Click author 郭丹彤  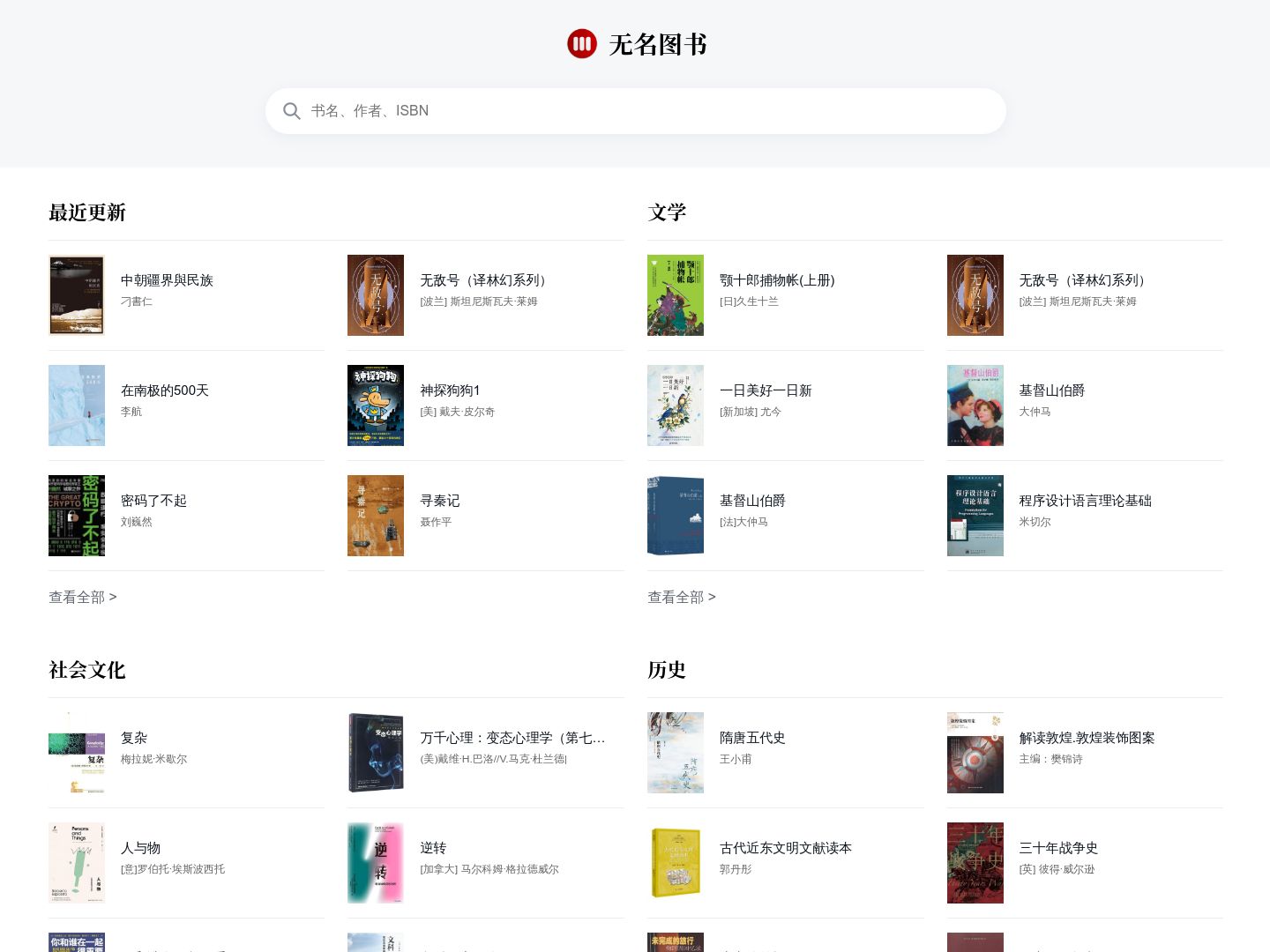(736, 869)
